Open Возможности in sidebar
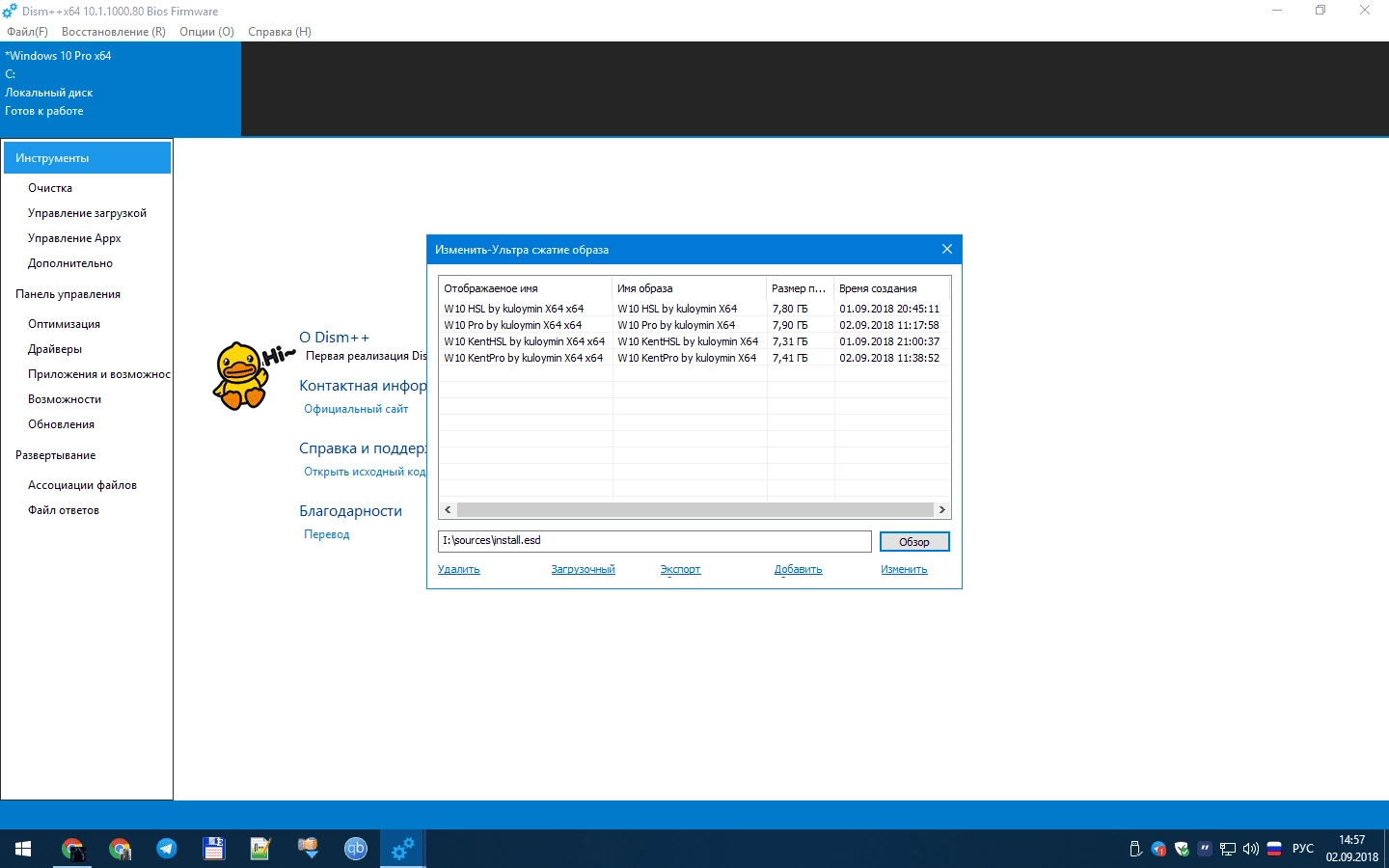 pos(65,399)
